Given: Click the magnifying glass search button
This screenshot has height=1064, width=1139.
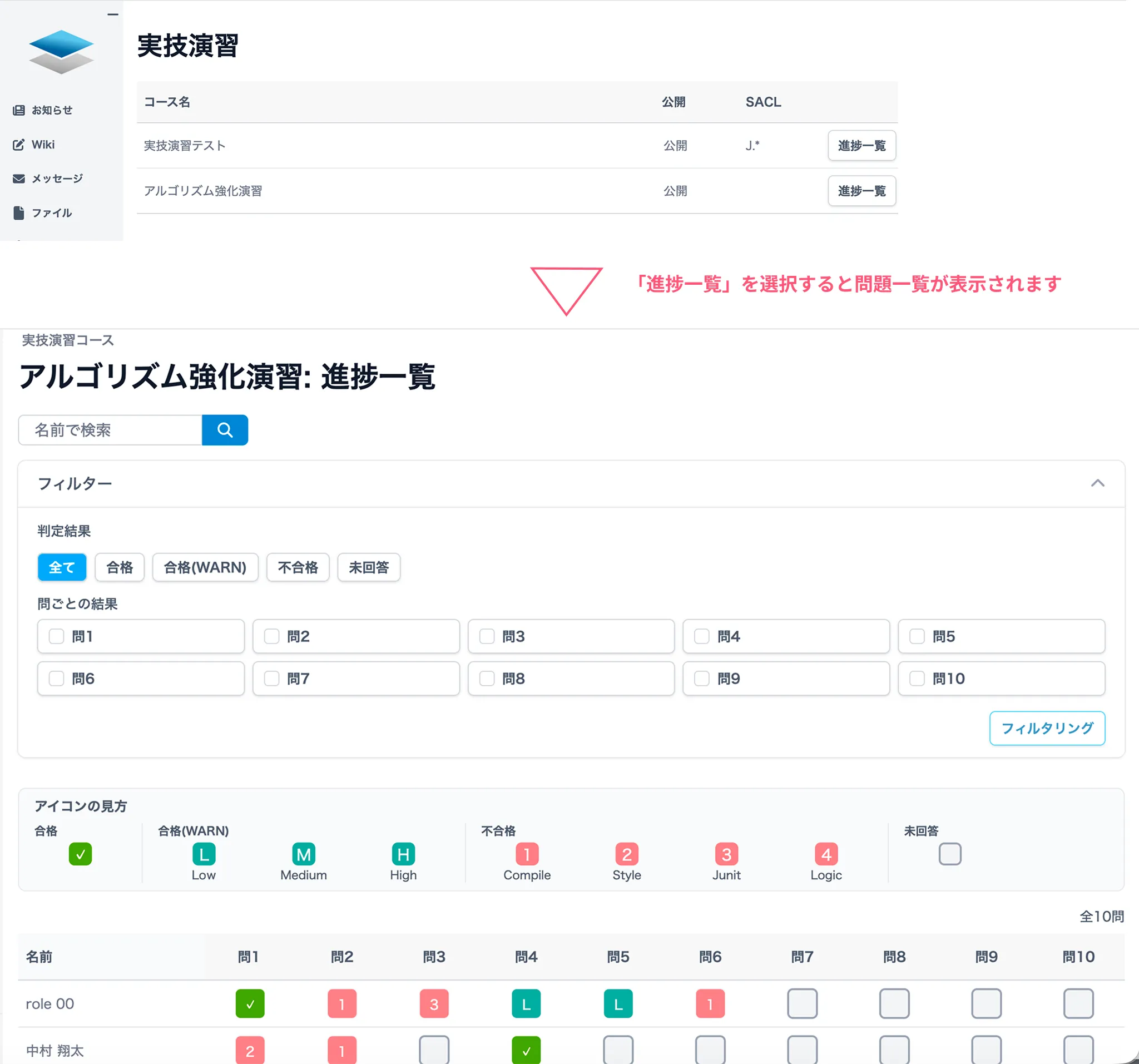Looking at the screenshot, I should click(x=225, y=430).
